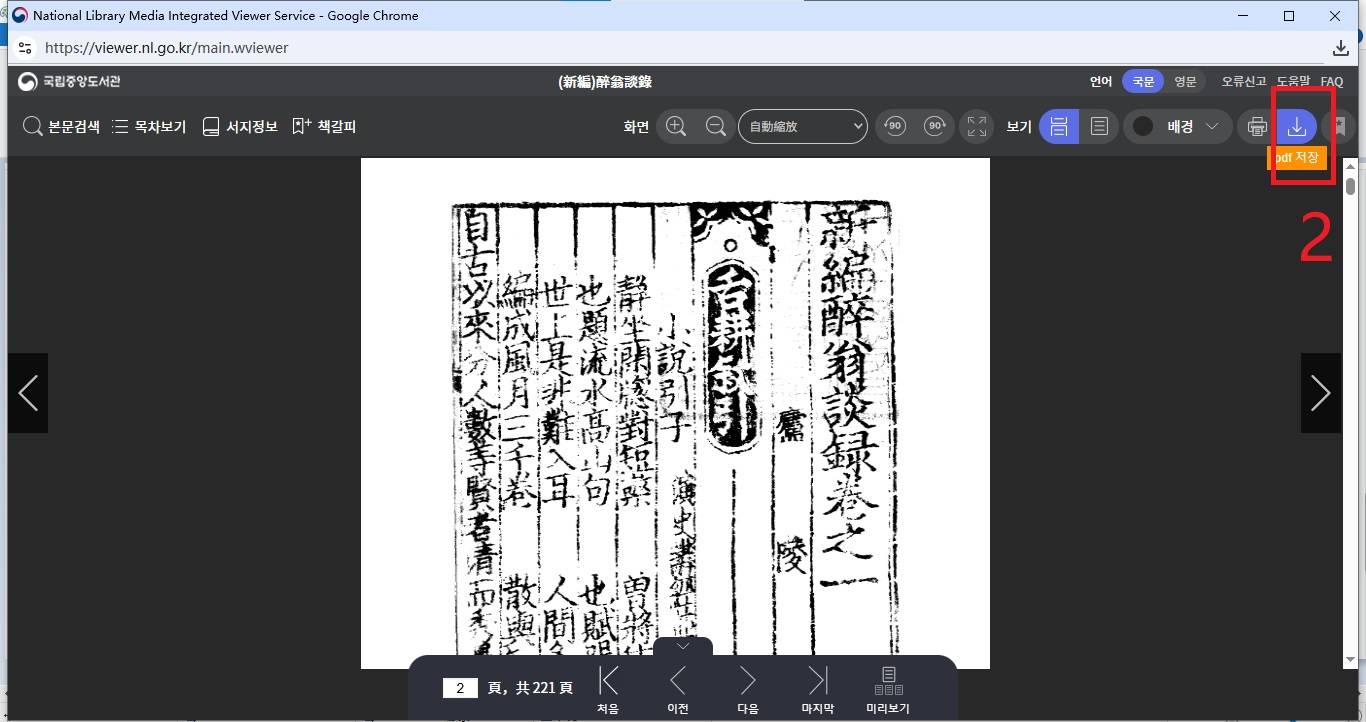
Task: Switch to the text list view mode
Action: point(1099,126)
